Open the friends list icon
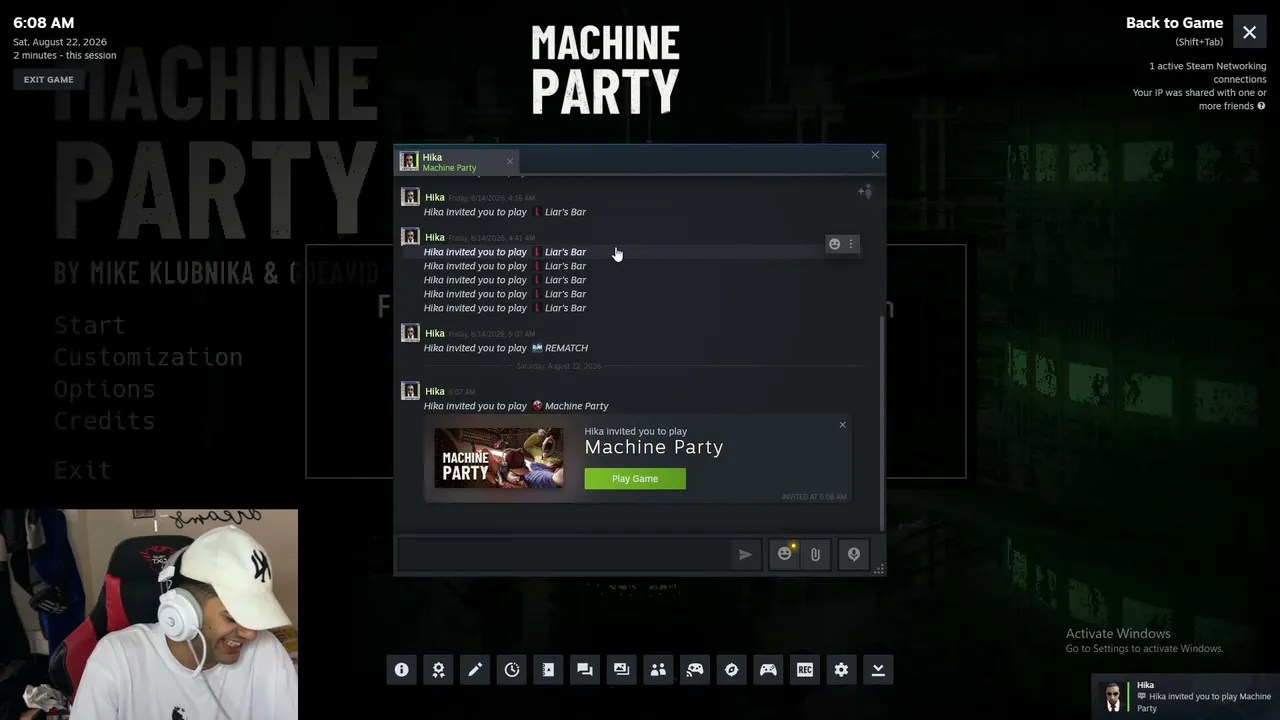 (x=658, y=670)
